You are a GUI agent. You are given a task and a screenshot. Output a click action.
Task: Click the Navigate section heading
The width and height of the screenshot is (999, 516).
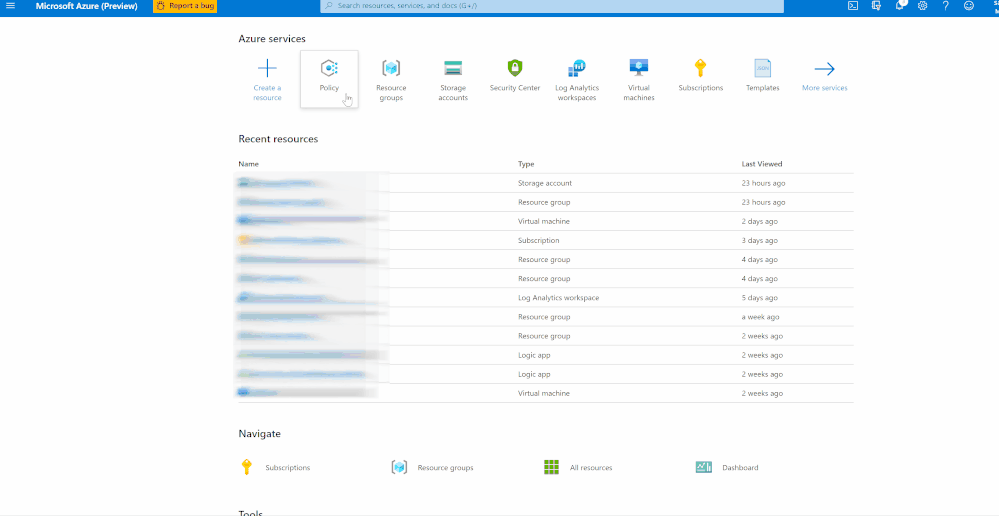259,434
